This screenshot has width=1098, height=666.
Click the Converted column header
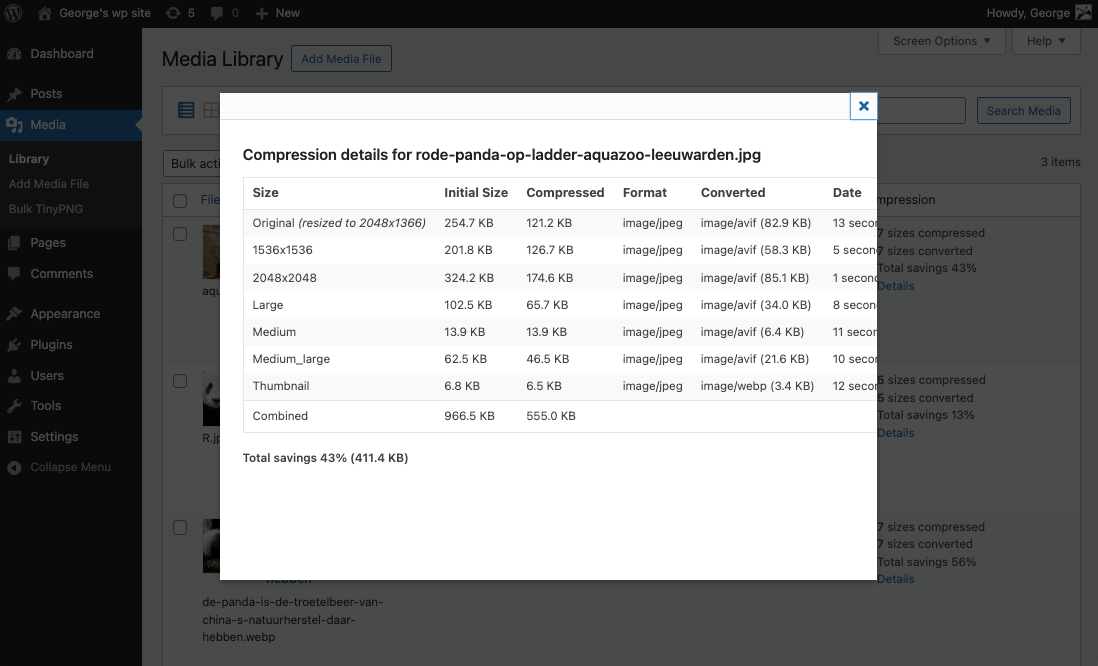732,193
